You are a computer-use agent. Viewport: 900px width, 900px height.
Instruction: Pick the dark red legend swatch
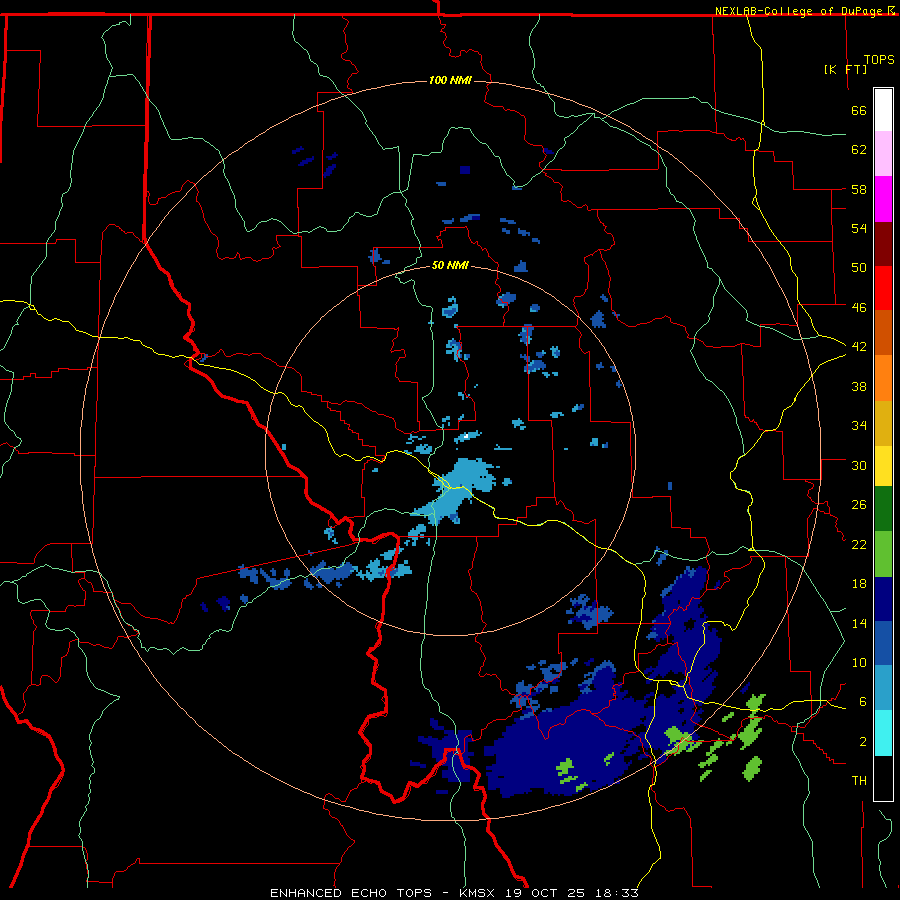pyautogui.click(x=883, y=243)
